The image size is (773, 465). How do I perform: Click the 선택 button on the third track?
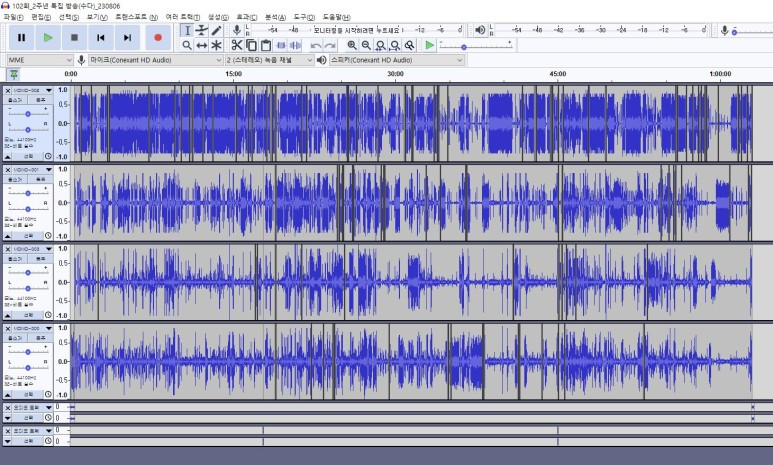(29, 315)
